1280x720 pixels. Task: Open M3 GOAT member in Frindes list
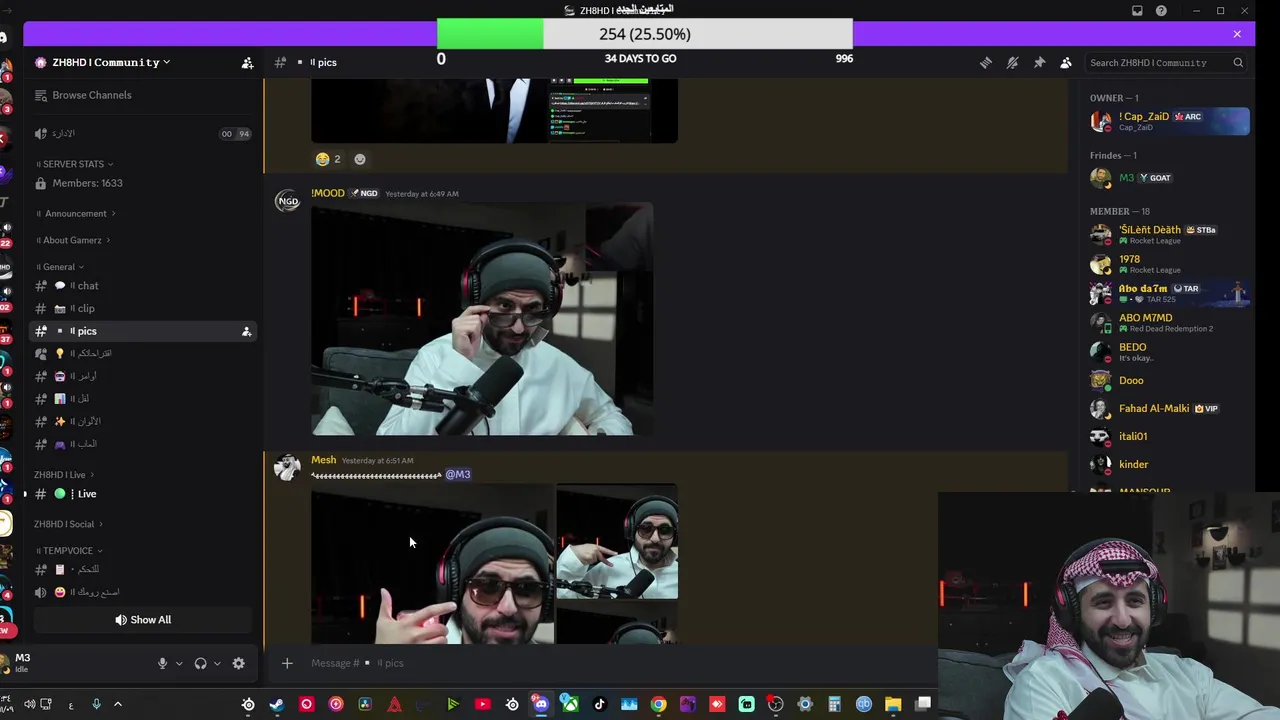[1168, 178]
